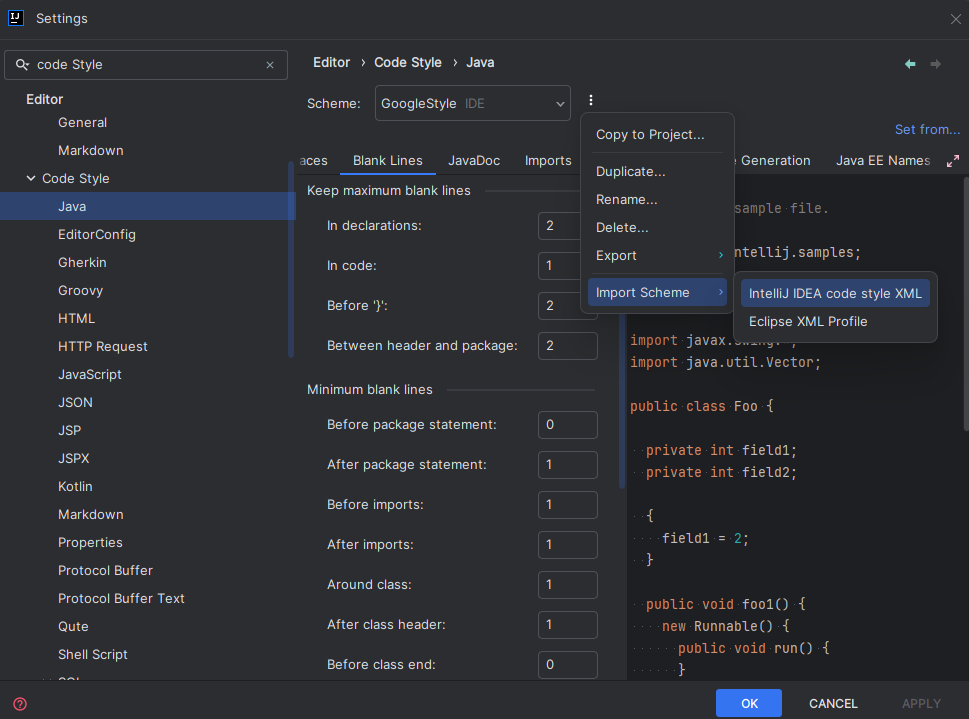Open Kotlin code style settings
Viewport: 969px width, 719px height.
point(75,487)
